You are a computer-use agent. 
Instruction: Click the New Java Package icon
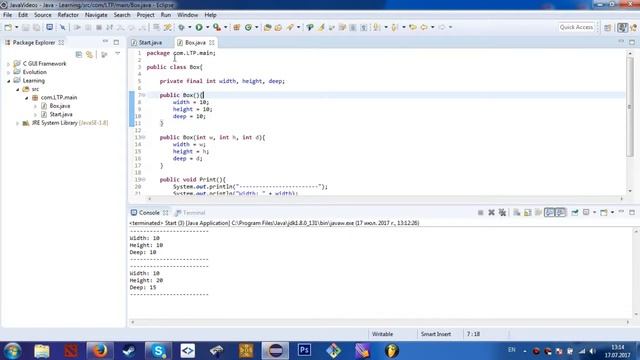236,27
